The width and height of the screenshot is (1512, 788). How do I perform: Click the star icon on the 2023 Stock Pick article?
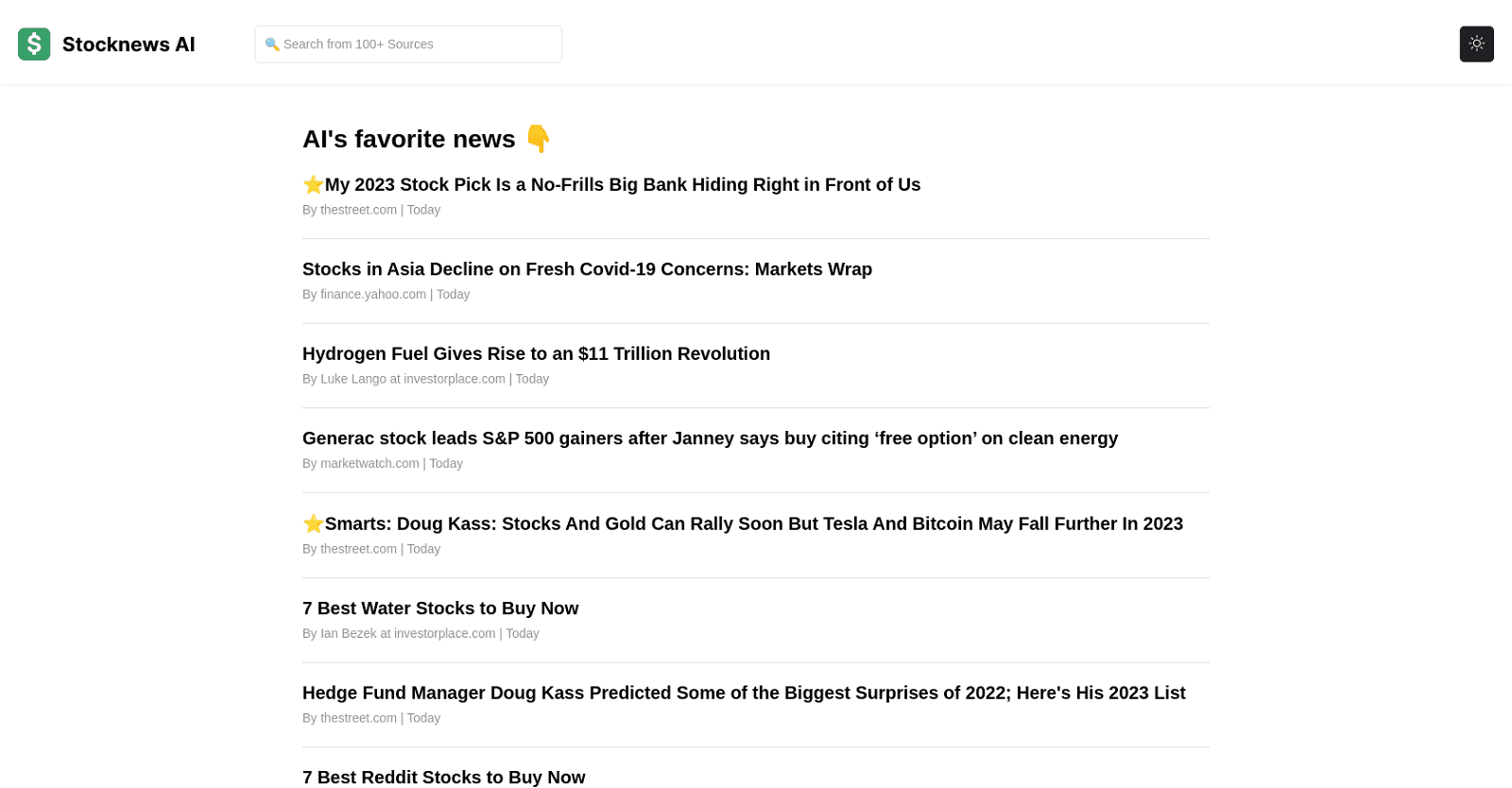coord(312,184)
